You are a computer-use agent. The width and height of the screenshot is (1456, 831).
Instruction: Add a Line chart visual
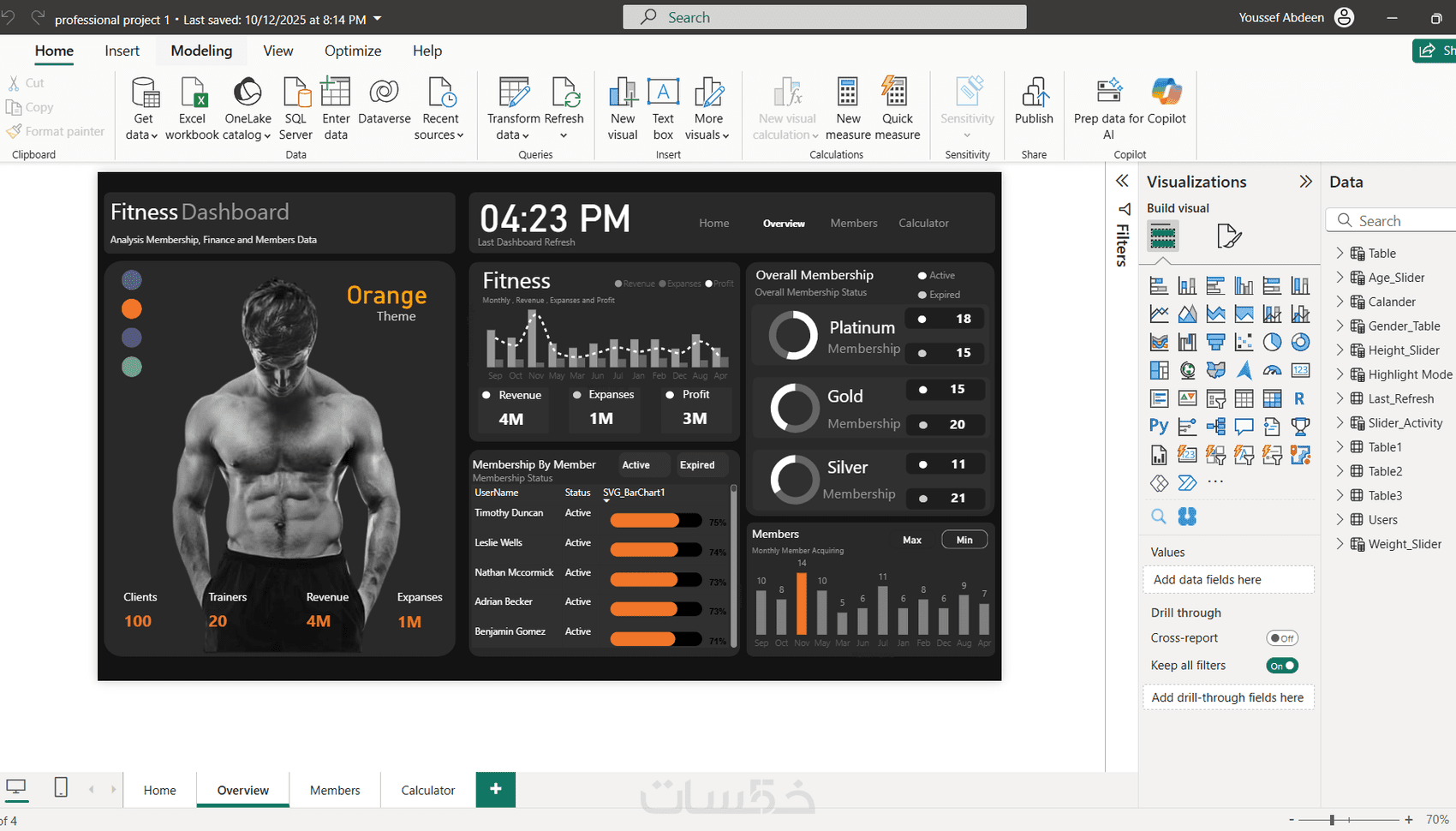(x=1159, y=314)
